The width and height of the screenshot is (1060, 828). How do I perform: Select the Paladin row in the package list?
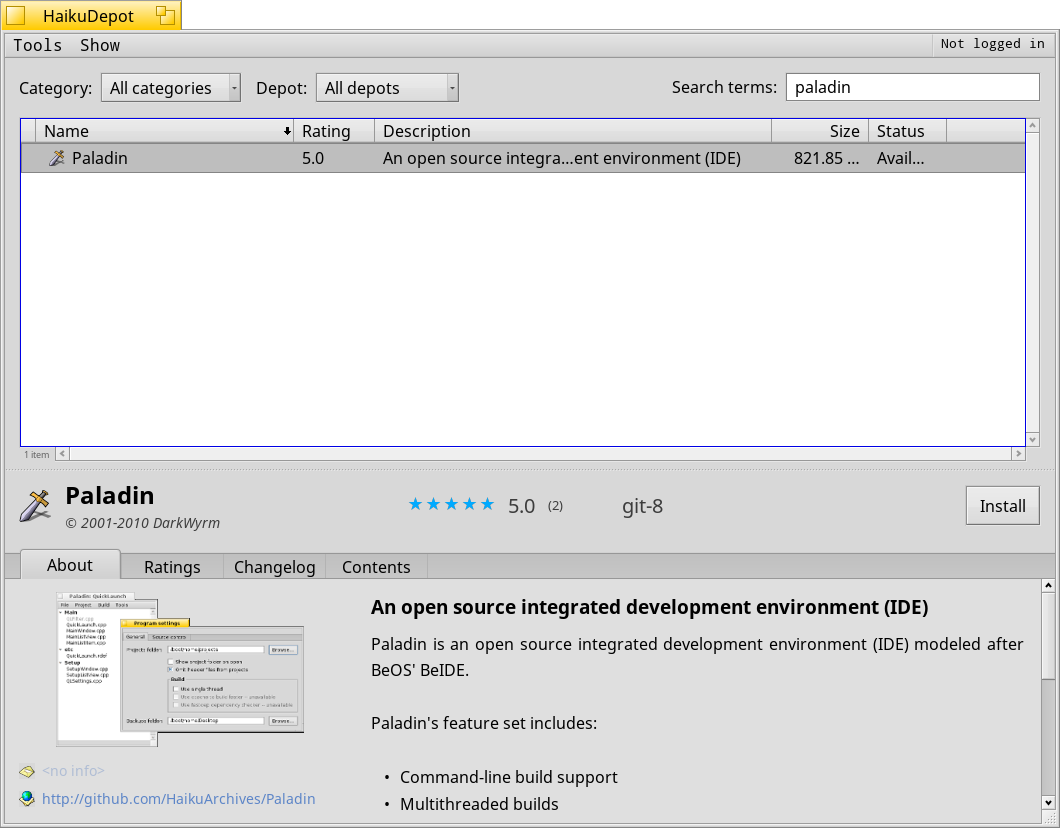click(x=523, y=158)
